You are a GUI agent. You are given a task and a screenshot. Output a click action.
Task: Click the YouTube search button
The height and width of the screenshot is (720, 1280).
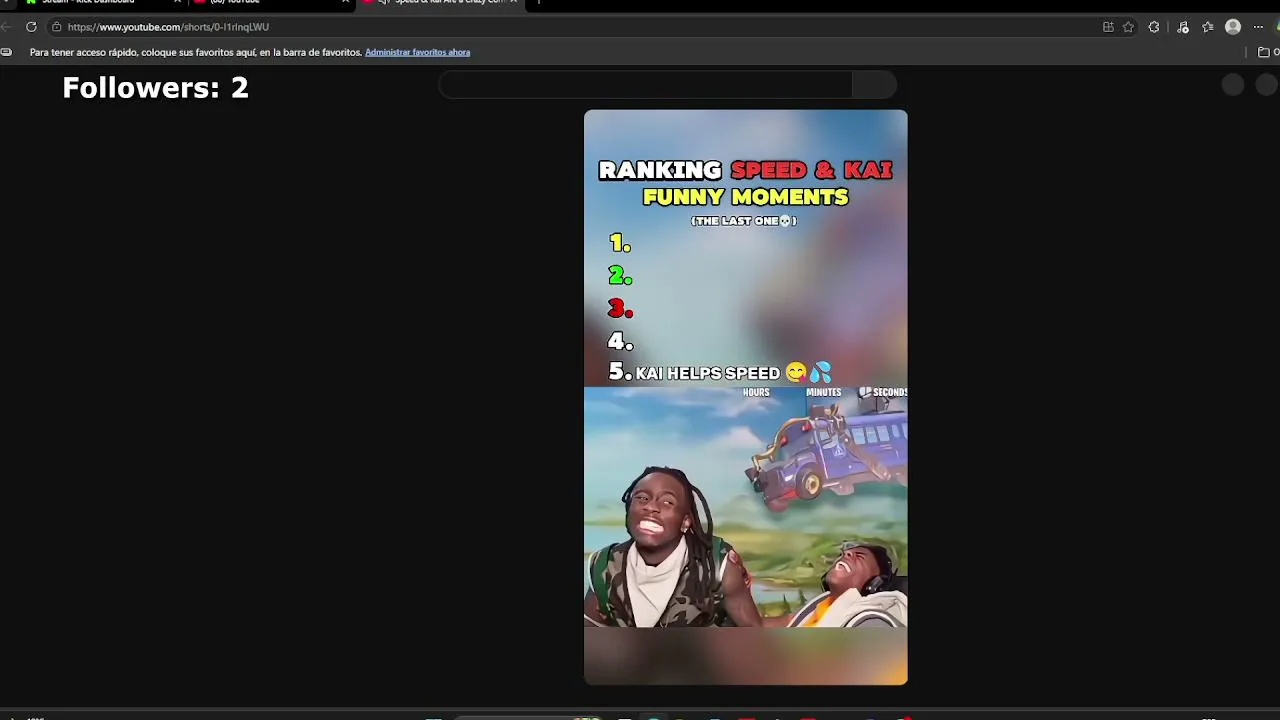[874, 85]
